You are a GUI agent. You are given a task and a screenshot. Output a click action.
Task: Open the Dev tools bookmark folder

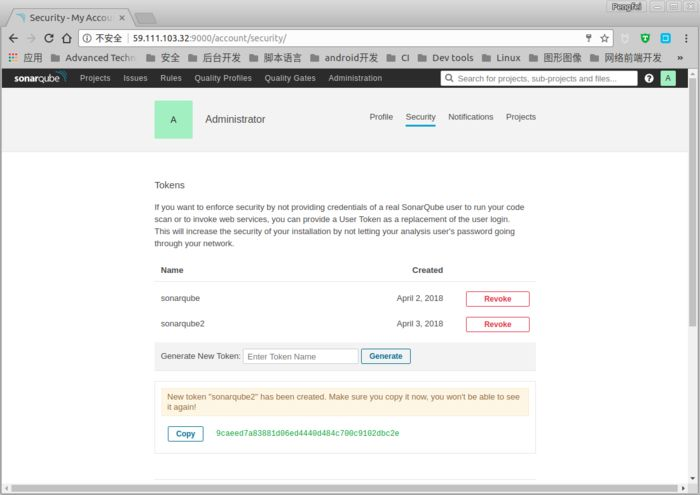tap(445, 58)
